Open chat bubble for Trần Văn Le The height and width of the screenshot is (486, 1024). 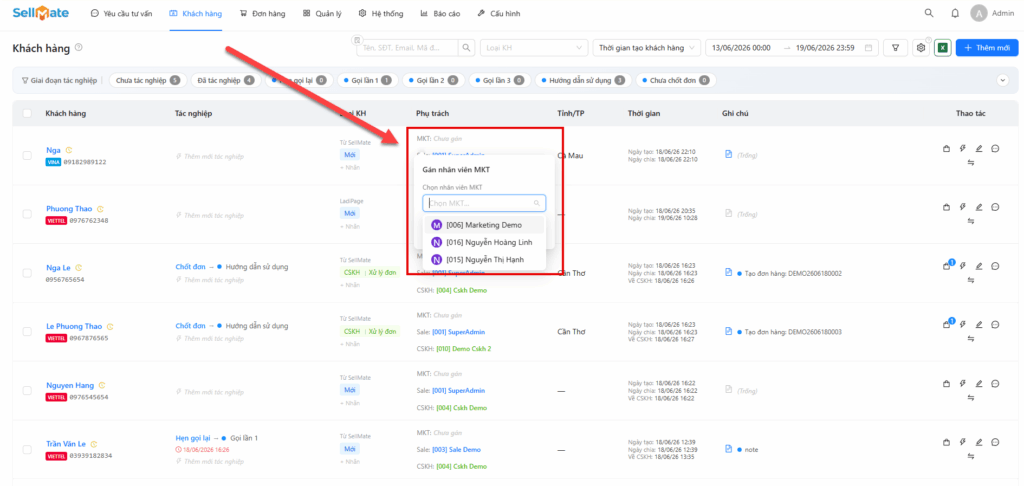click(x=995, y=442)
